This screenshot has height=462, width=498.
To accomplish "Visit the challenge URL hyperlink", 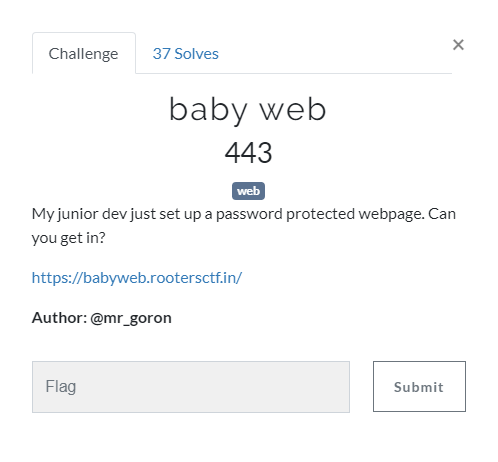I will click(x=137, y=278).
